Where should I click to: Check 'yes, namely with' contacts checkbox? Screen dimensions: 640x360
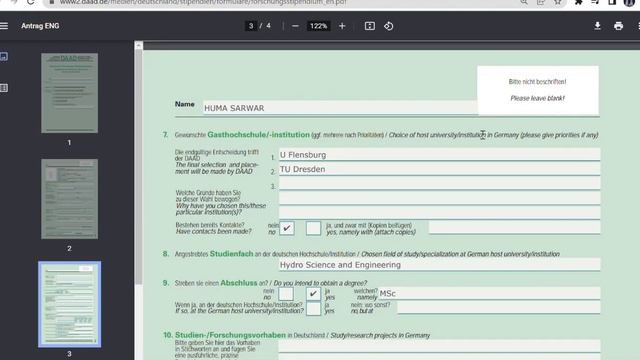click(x=313, y=228)
